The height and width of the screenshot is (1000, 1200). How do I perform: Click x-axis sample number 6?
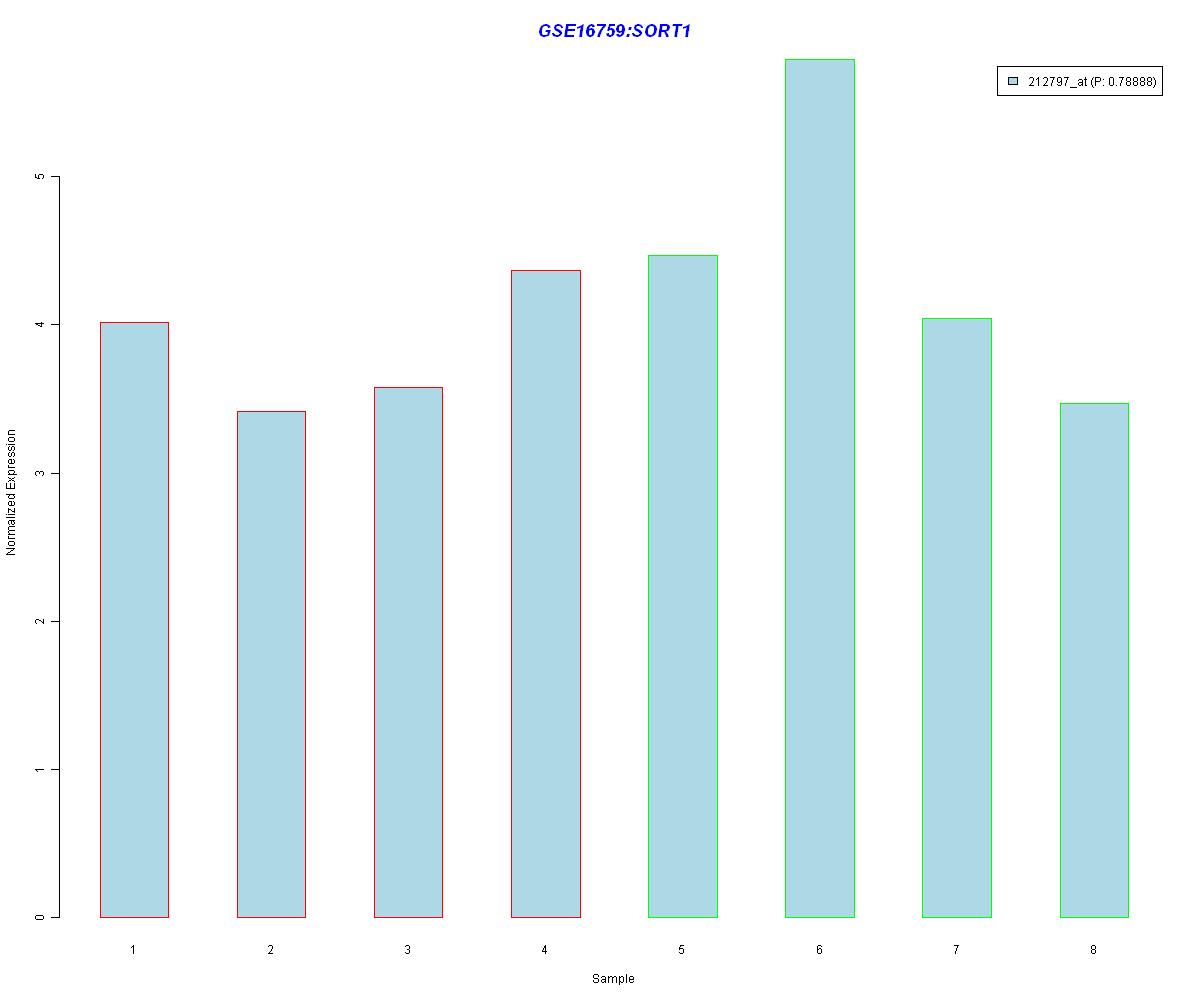(x=819, y=949)
